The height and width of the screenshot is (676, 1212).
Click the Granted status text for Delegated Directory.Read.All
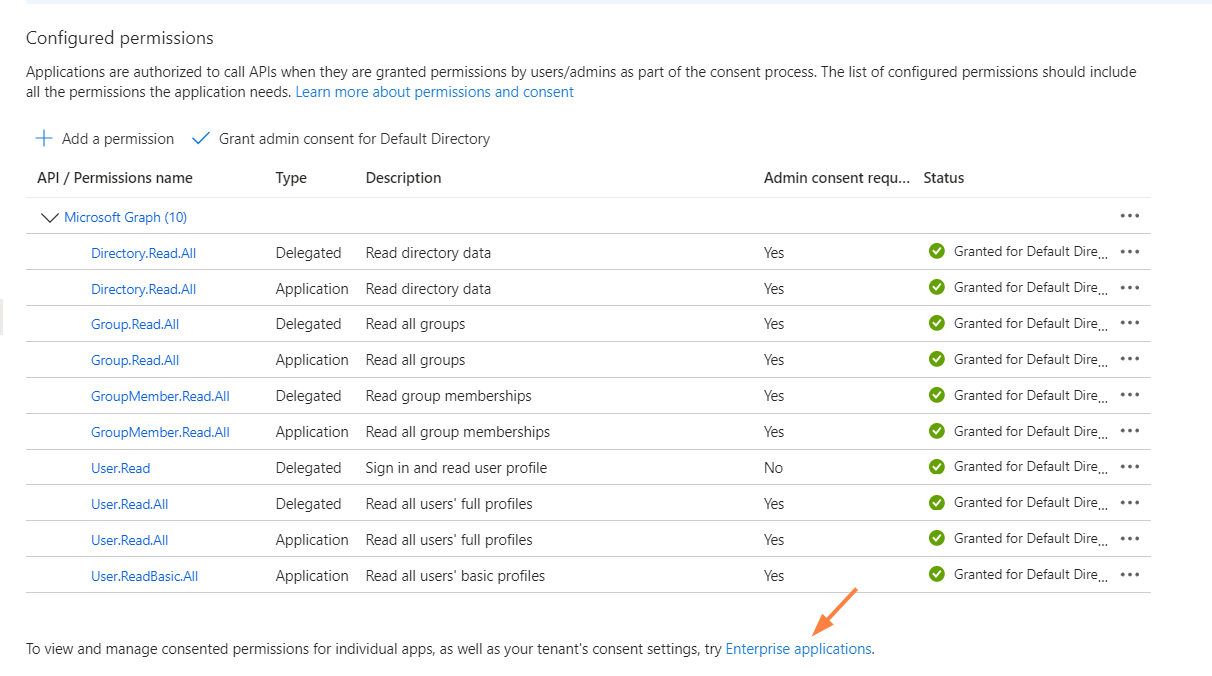click(1031, 252)
